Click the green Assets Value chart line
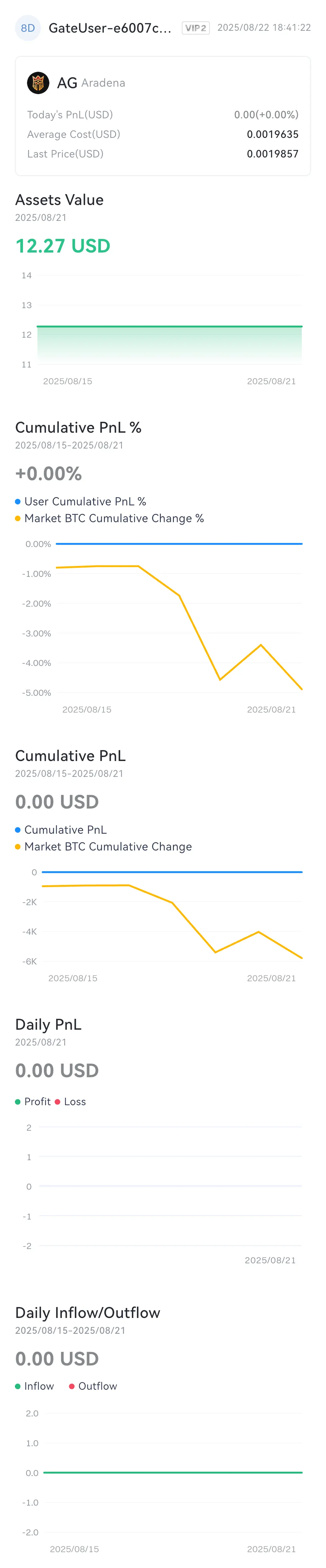 point(170,326)
